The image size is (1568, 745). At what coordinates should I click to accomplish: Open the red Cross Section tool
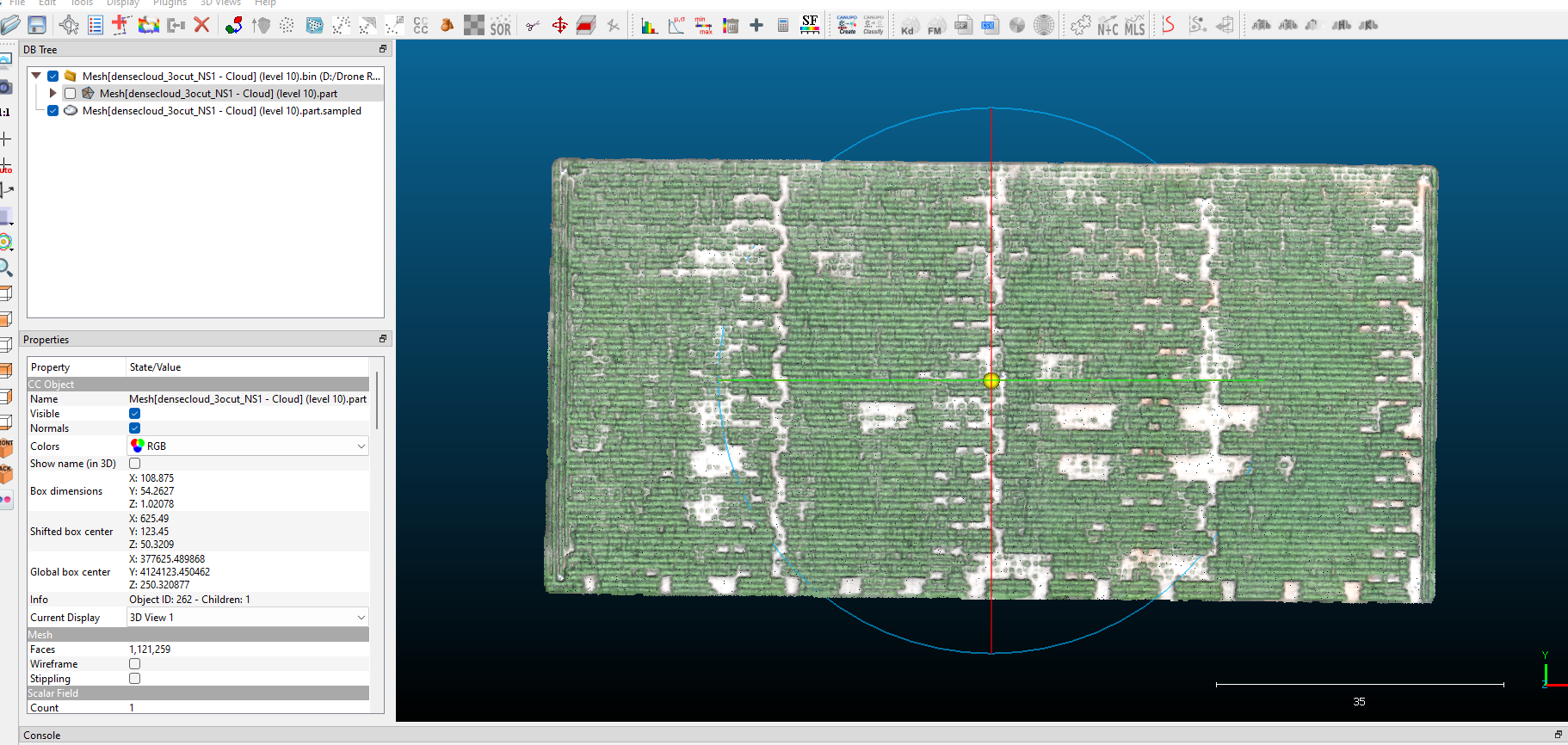(x=586, y=25)
